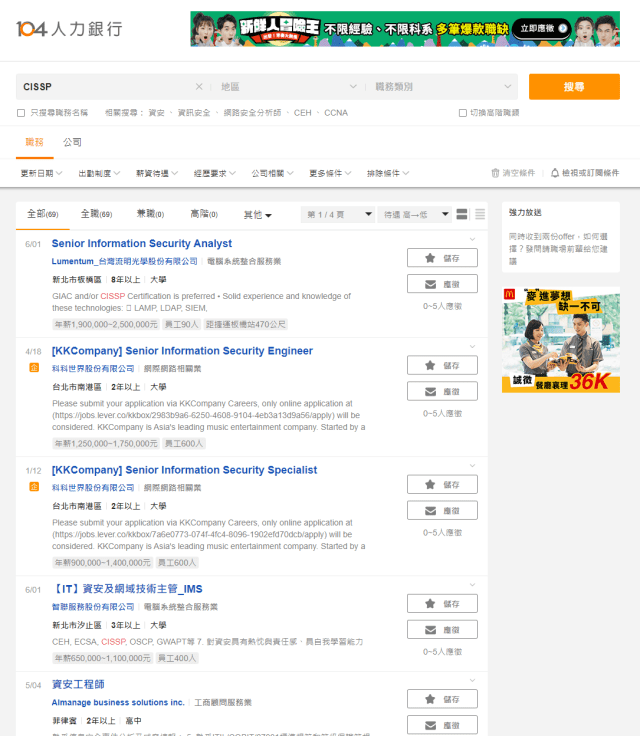Clear the CISSP keyword with the X icon
The height and width of the screenshot is (736, 640).
199,87
